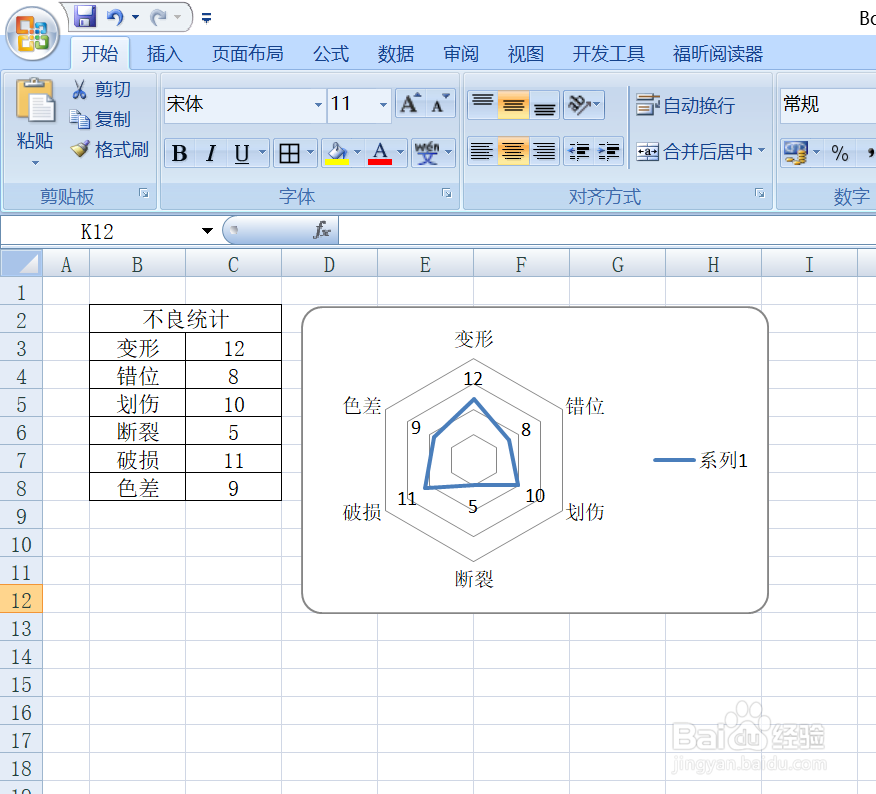Screen dimensions: 876x794
Task: Apply underline using the U icon
Action: coord(242,153)
